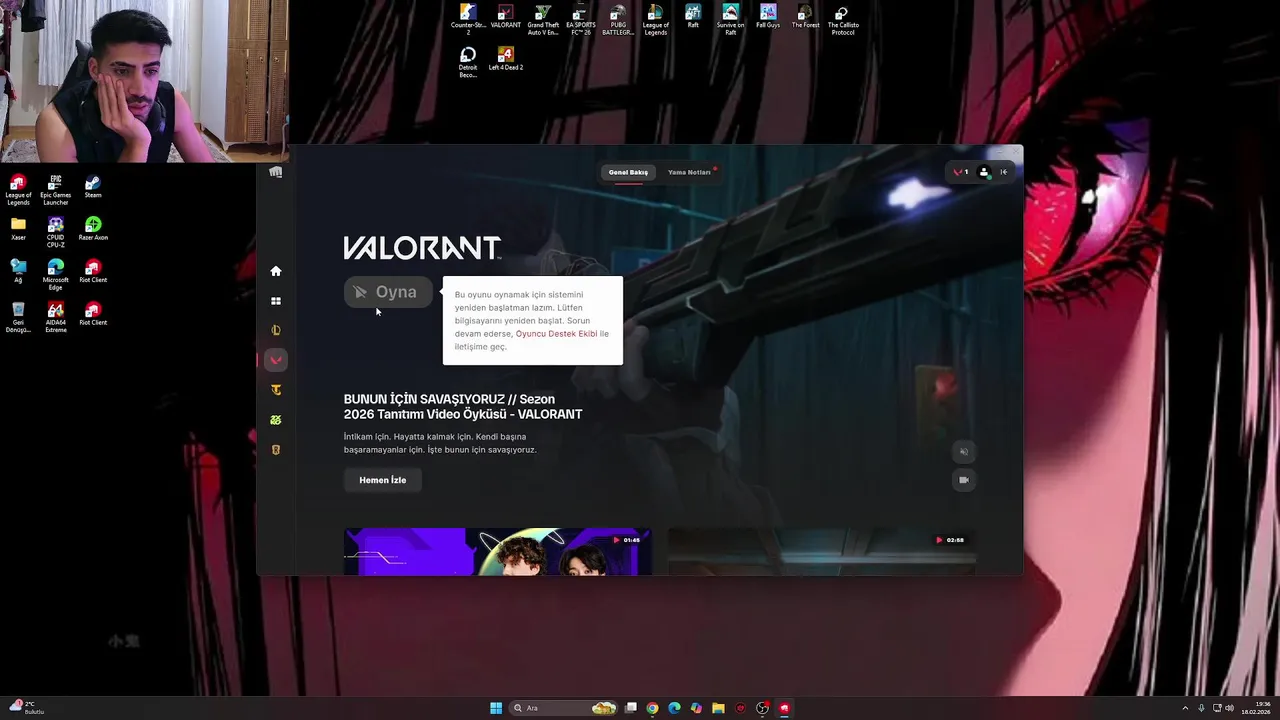Image resolution: width=1280 pixels, height=720 pixels.
Task: Select EA SPORTS FC 26 desktop shortcut
Action: coord(581,20)
